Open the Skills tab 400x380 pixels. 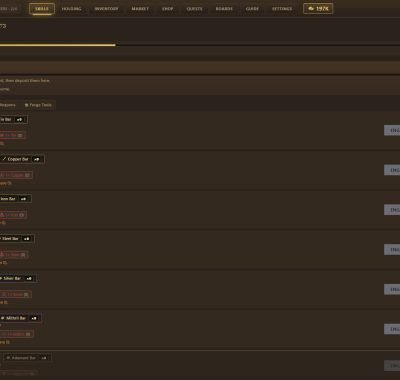point(42,9)
